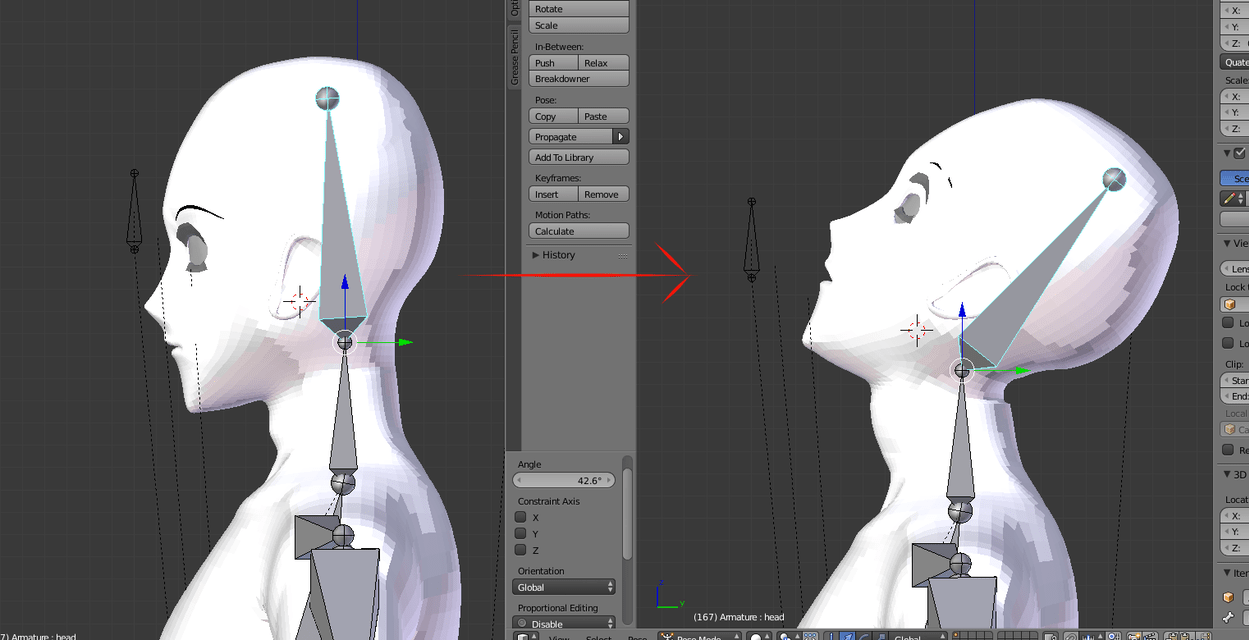The height and width of the screenshot is (640, 1249).
Task: Select the scale manipulator icon
Action: click(881, 634)
